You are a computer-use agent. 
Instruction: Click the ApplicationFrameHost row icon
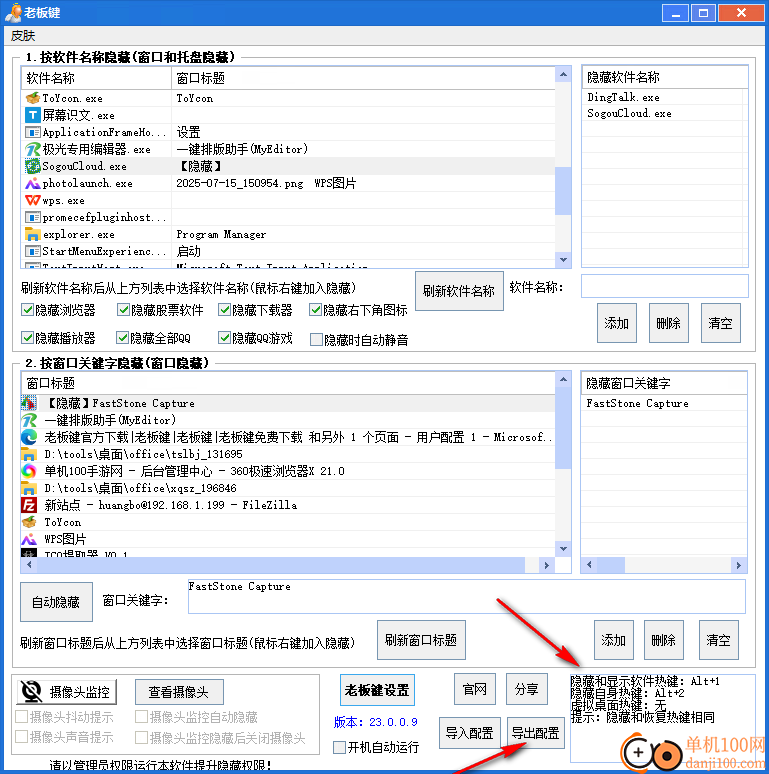click(33, 132)
